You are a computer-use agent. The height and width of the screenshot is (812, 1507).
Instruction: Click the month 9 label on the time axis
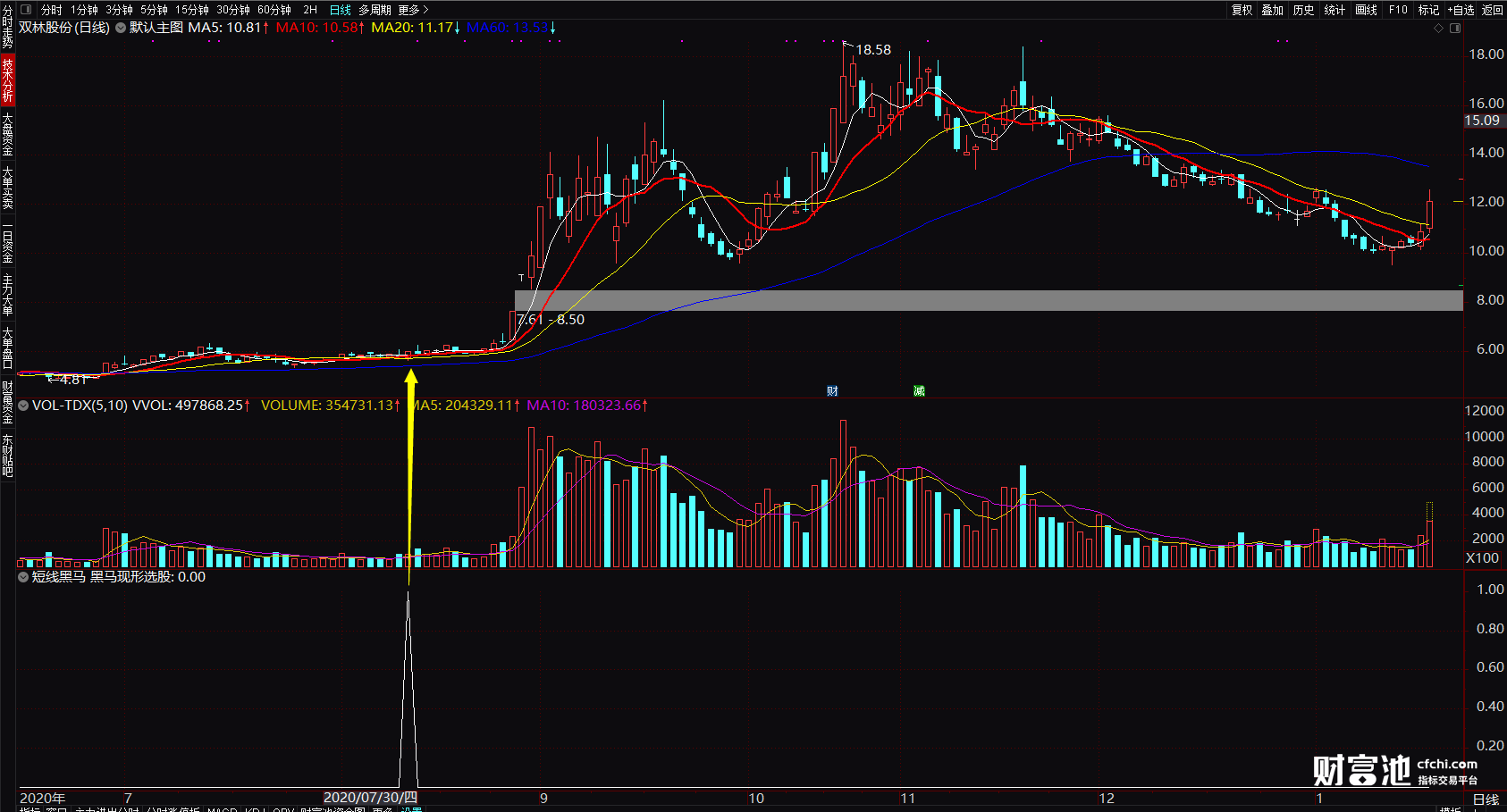pos(543,798)
